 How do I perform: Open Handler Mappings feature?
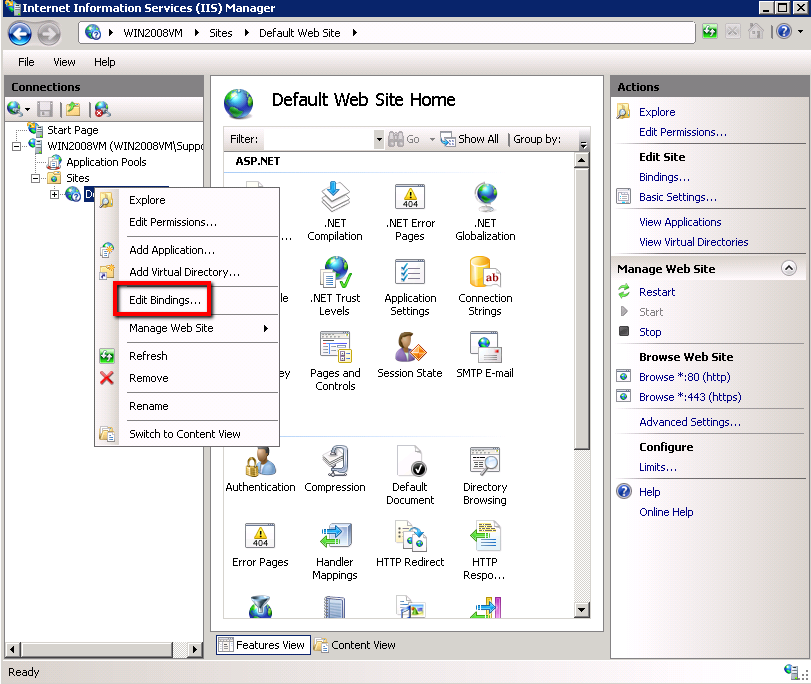click(335, 551)
